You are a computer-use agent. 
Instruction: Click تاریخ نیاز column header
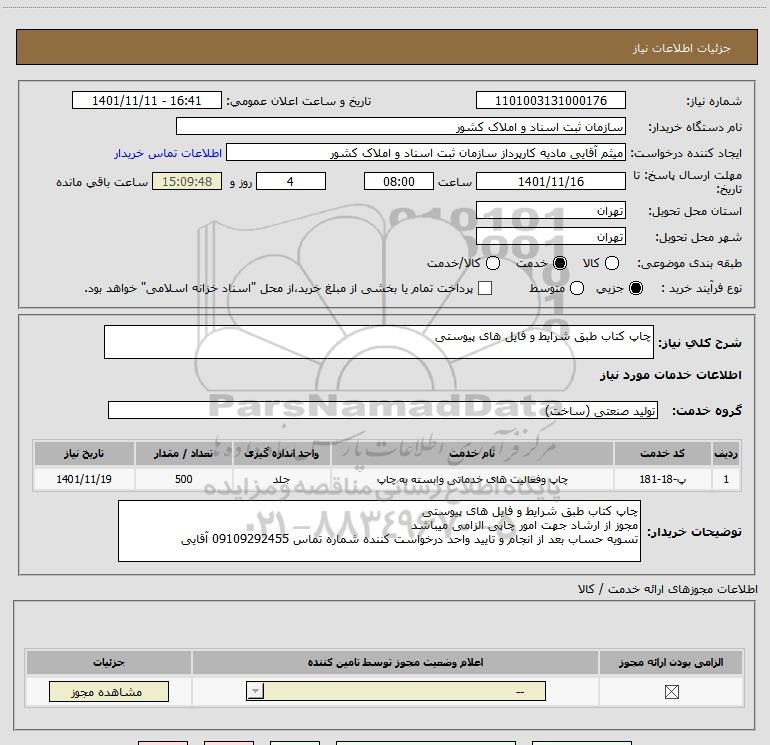pos(84,453)
